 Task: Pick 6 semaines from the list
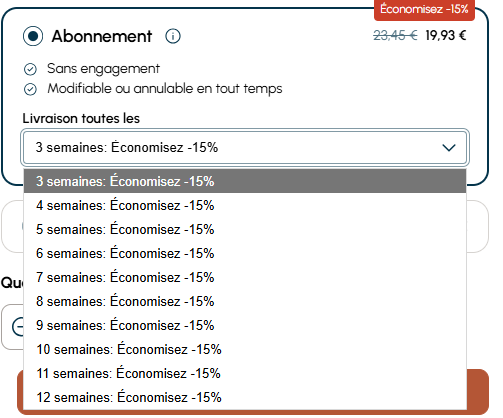[245, 253]
